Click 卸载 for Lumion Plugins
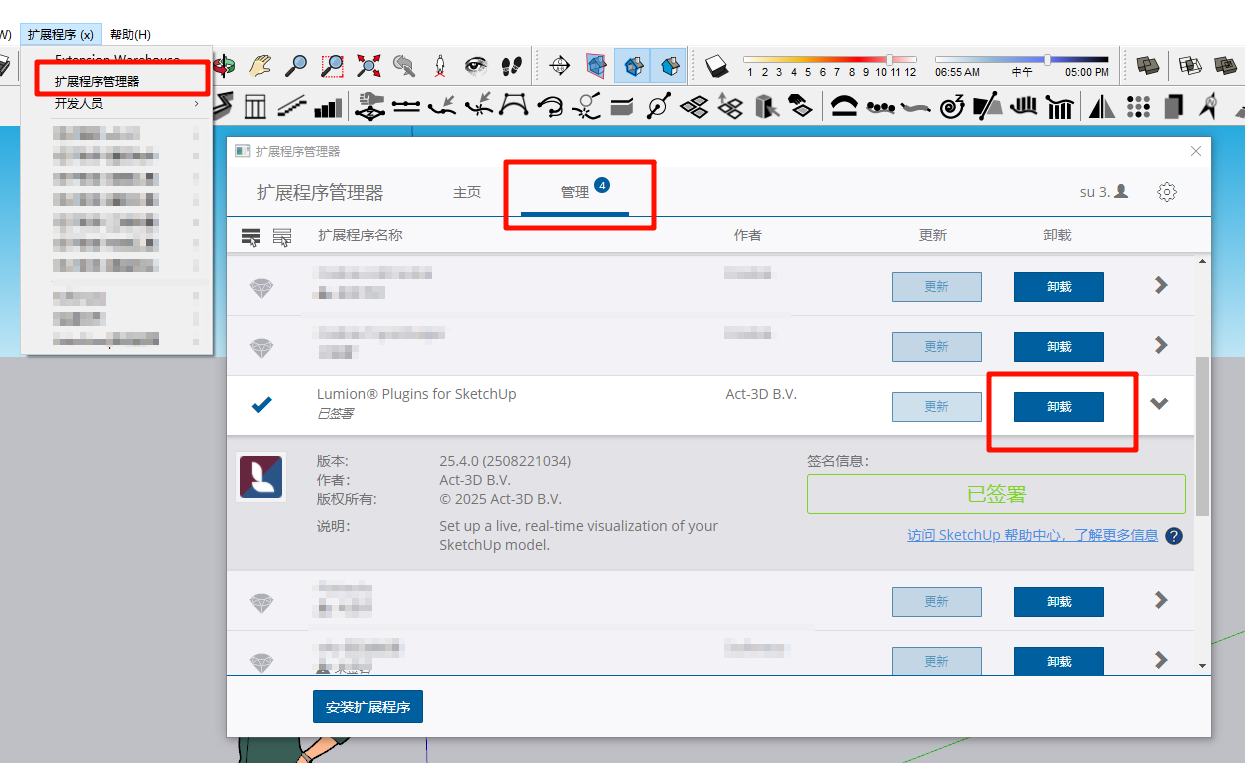Image resolution: width=1245 pixels, height=763 pixels. (x=1058, y=406)
